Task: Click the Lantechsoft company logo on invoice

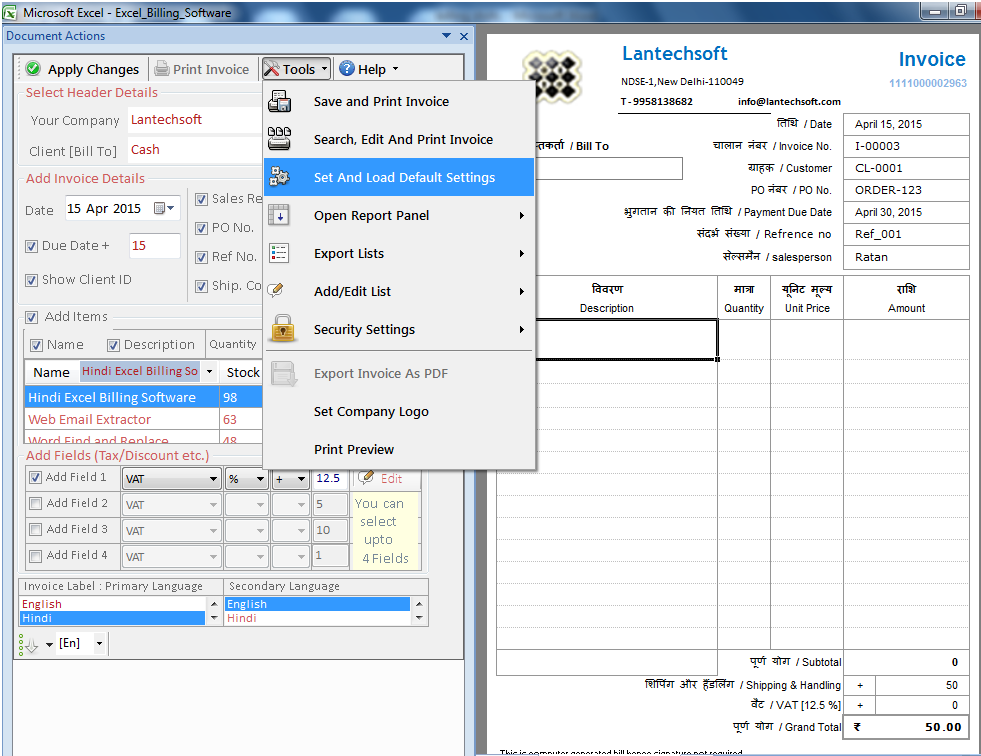Action: [x=552, y=76]
